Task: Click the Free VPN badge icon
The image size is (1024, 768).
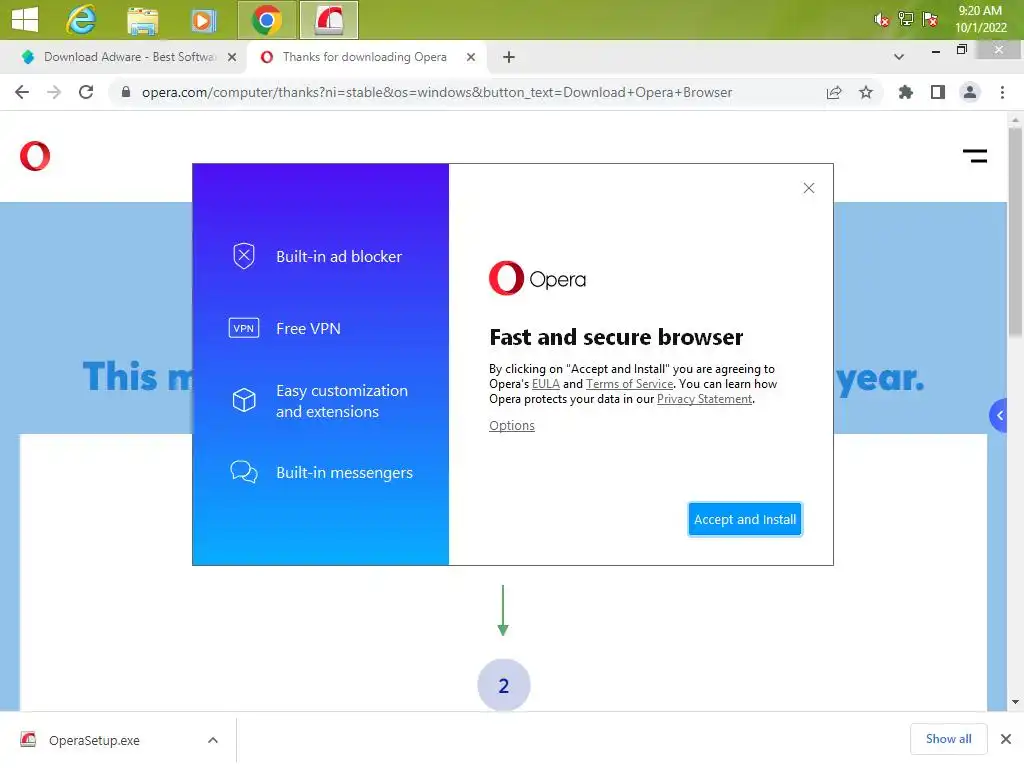Action: pyautogui.click(x=244, y=328)
